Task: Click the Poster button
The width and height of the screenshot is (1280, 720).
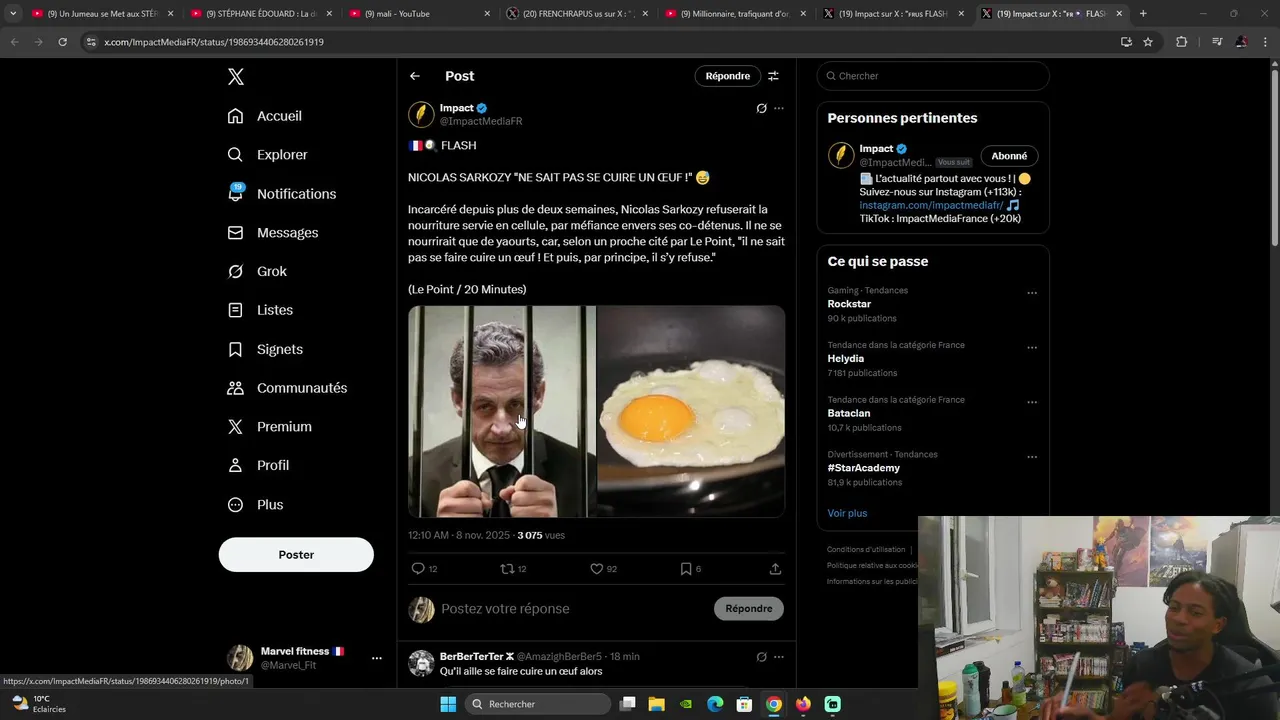Action: click(296, 555)
